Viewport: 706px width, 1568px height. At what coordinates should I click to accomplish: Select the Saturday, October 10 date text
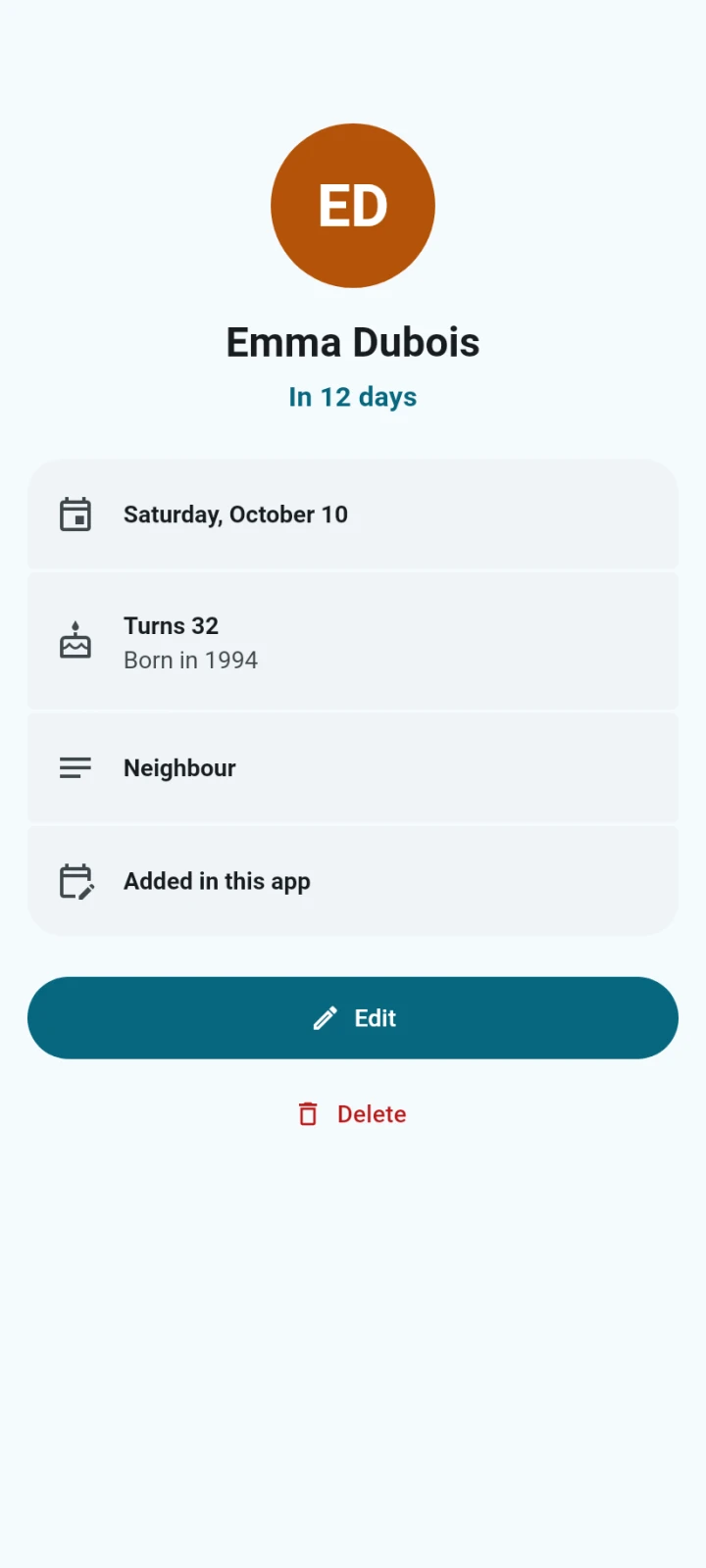point(235,514)
